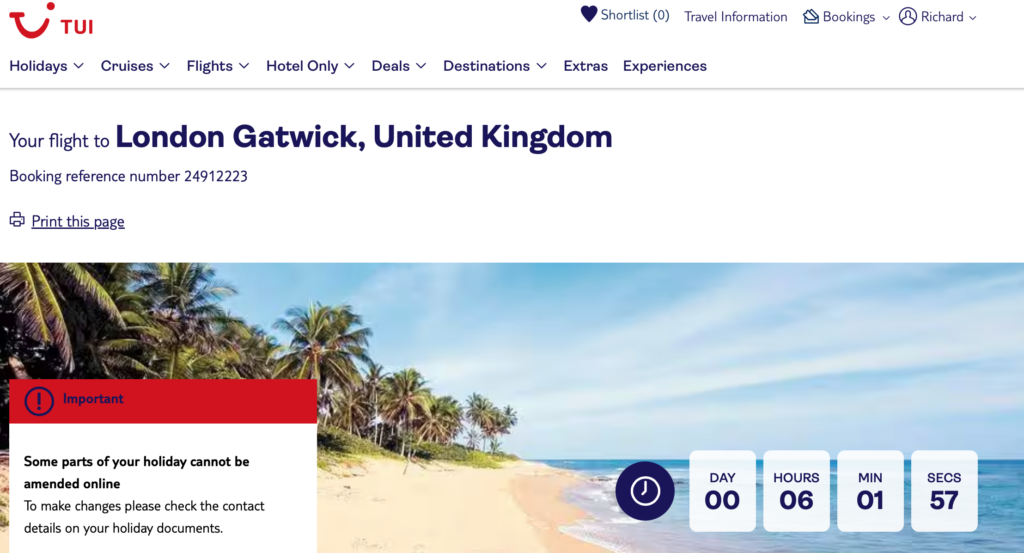
Task: Open the Travel Information link
Action: click(x=735, y=17)
